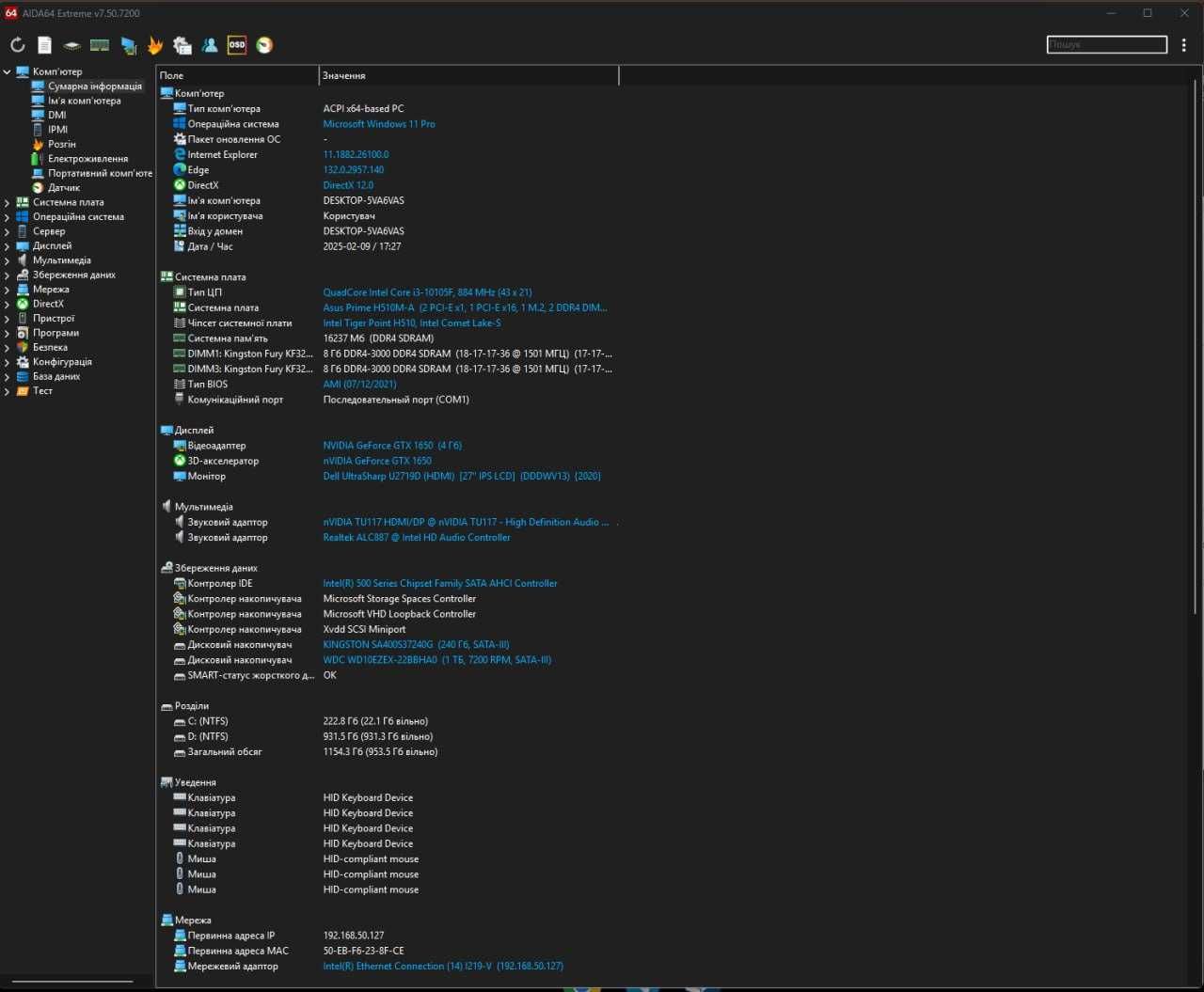Viewport: 1204px width, 992px height.
Task: Click the Значення column header
Action: coord(469,75)
